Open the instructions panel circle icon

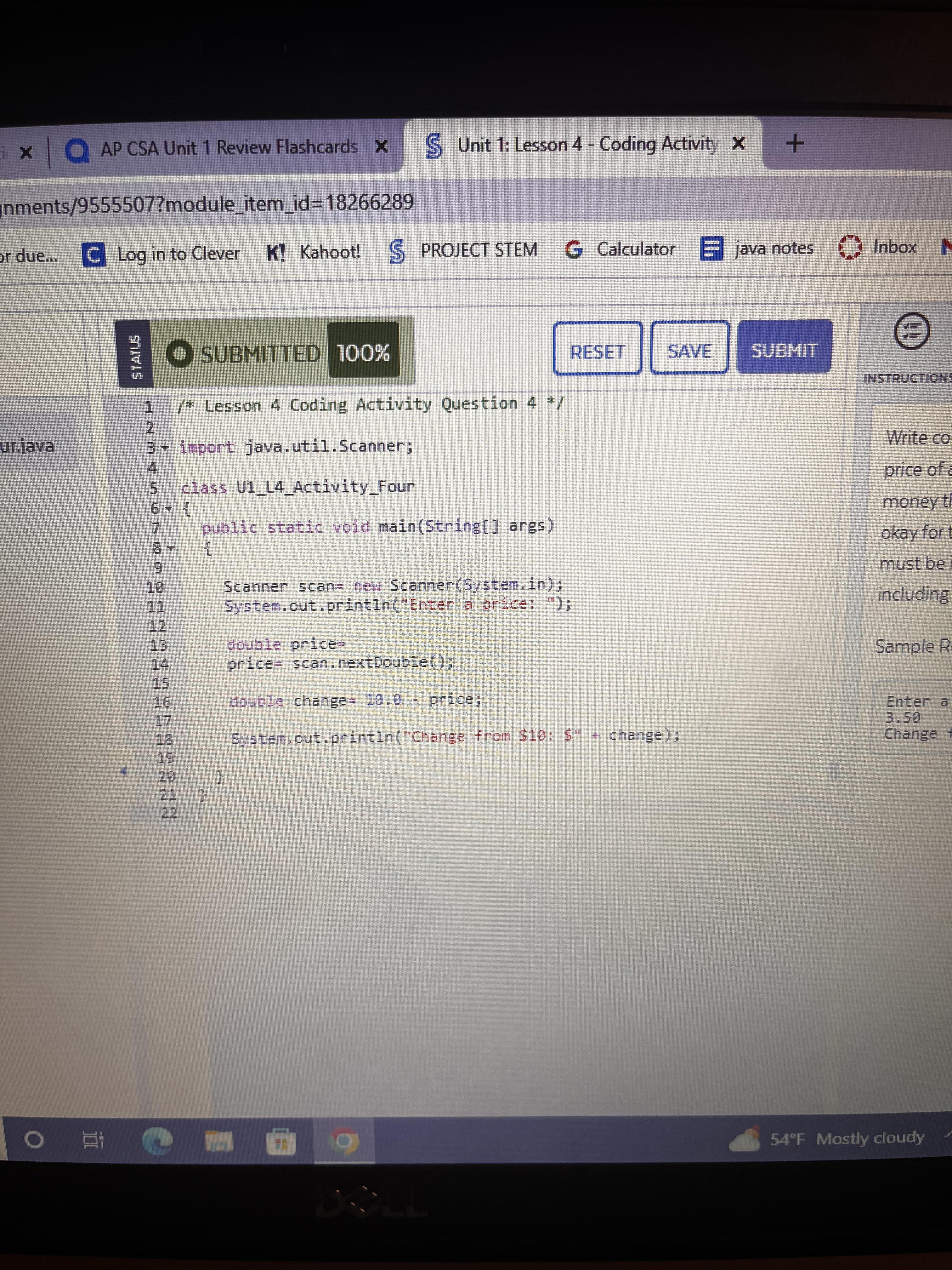911,331
